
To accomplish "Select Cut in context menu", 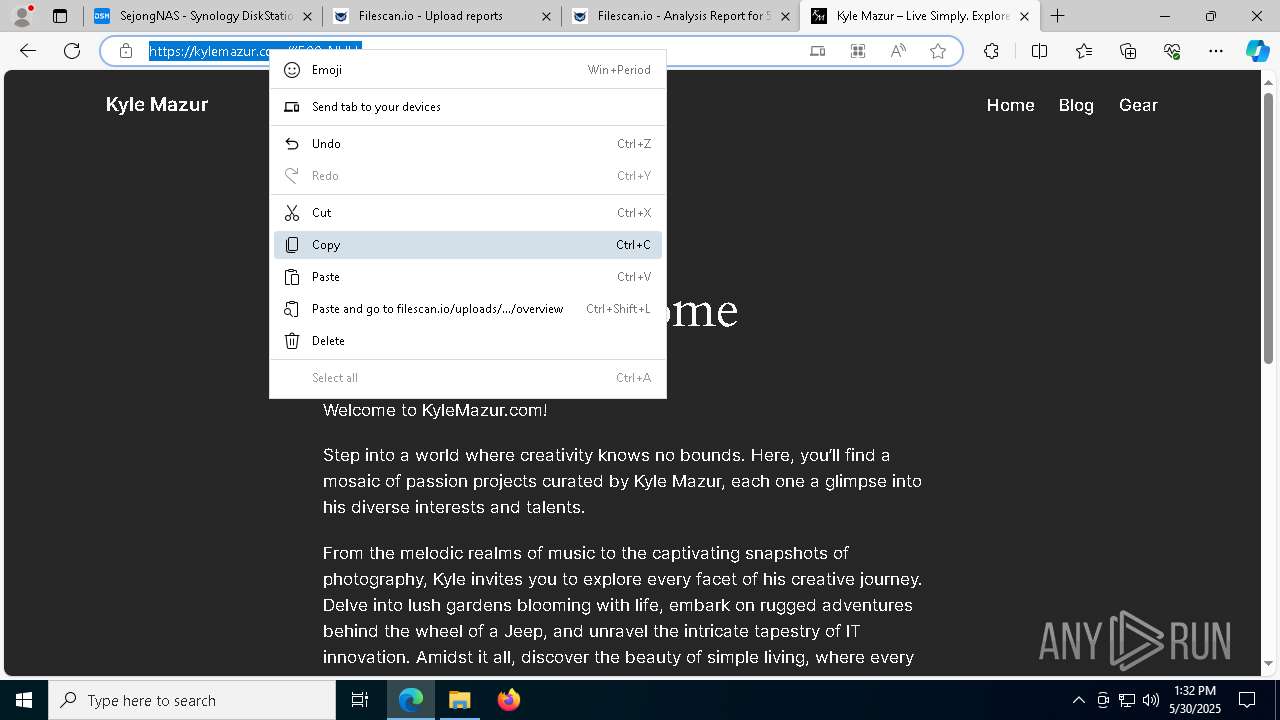I will [467, 213].
